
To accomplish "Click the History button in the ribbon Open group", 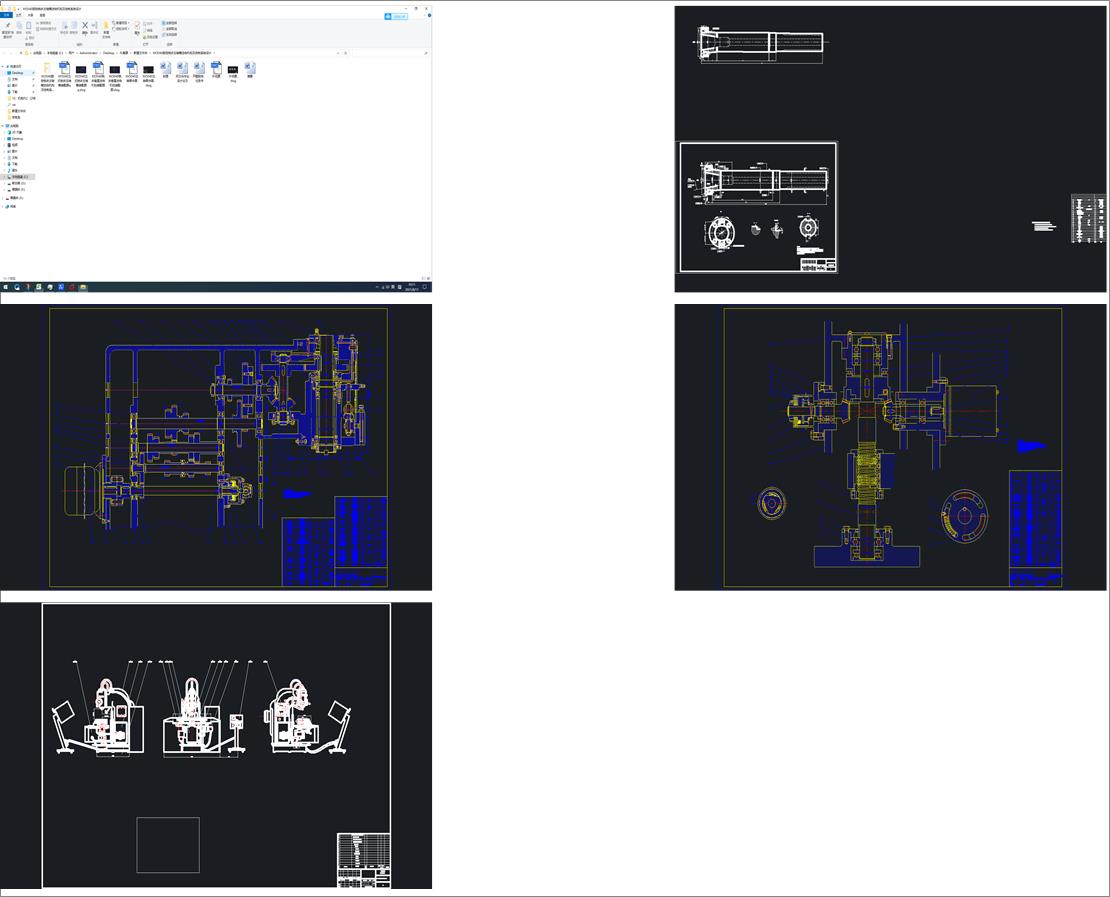I will 150,37.
